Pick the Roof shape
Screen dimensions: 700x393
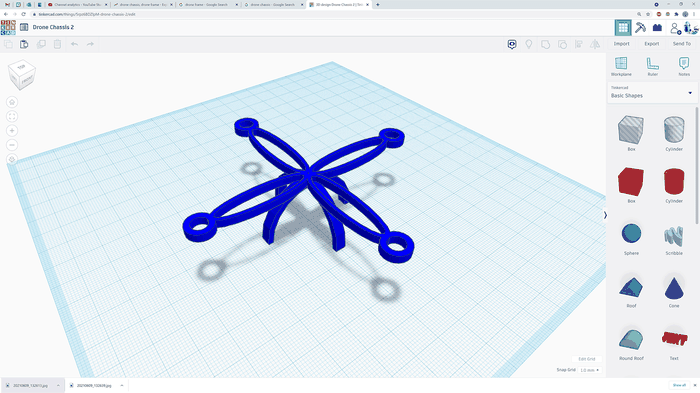tap(631, 291)
